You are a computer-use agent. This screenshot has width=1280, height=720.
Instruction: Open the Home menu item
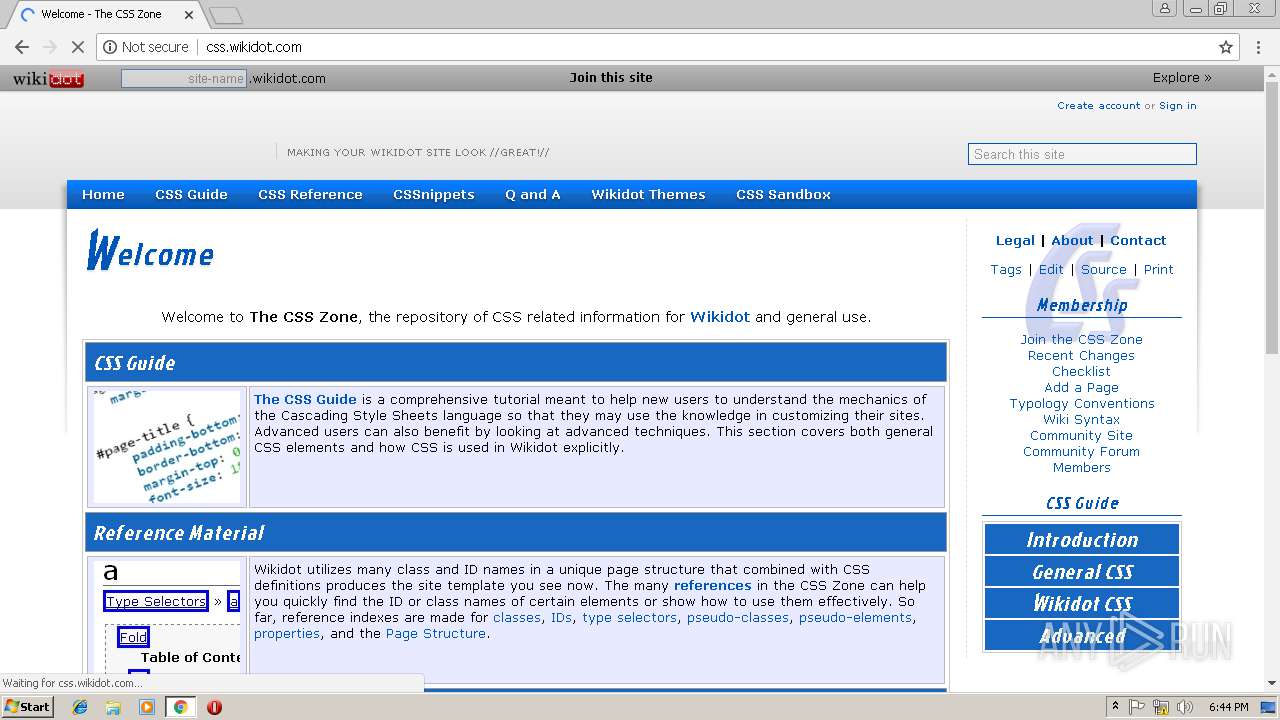click(x=103, y=195)
